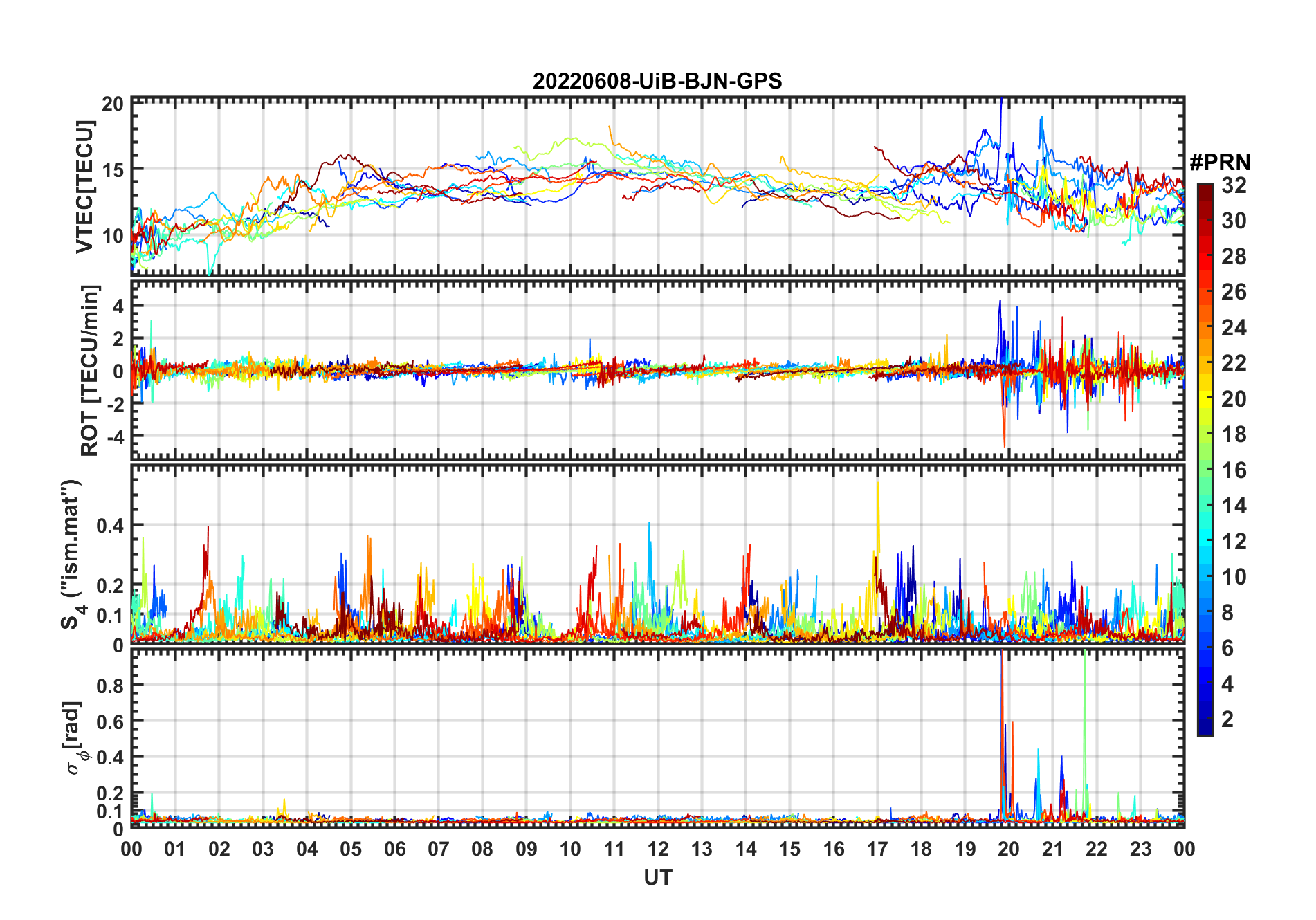Select σφ axis tick label "0.6"
1316x920 pixels.
(x=110, y=721)
